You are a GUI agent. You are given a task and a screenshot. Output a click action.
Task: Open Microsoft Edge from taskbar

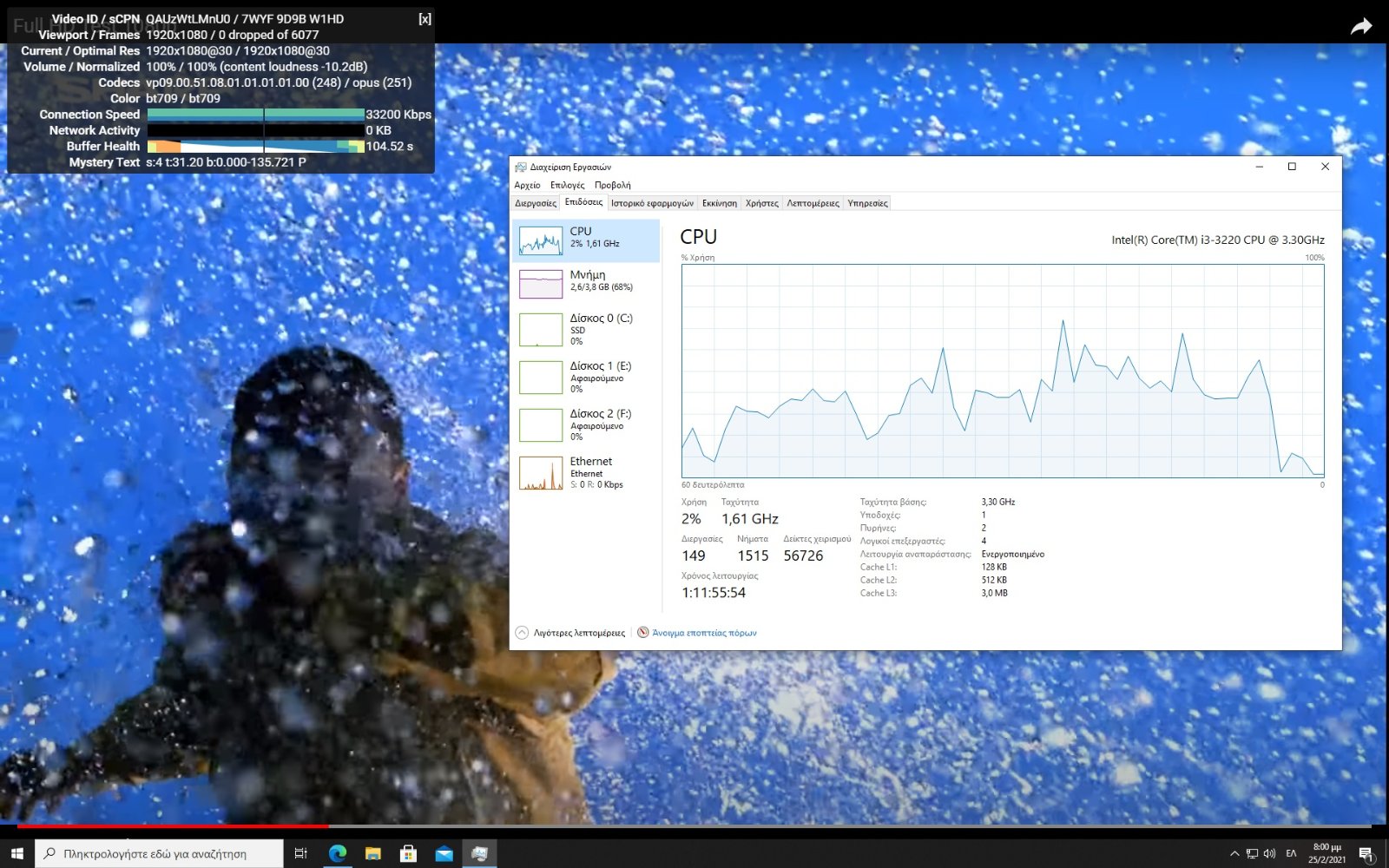338,853
